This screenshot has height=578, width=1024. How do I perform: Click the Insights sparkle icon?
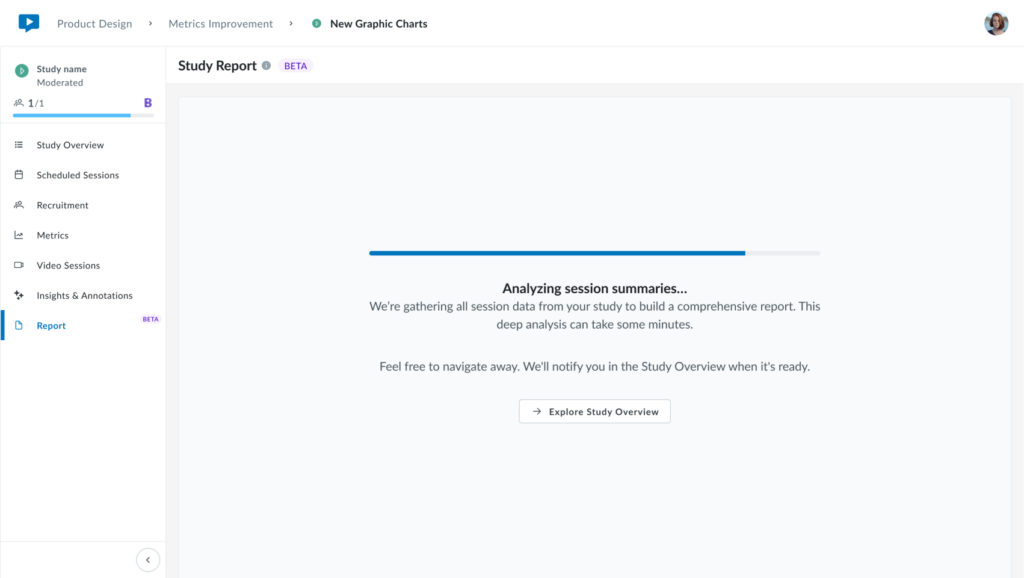(x=19, y=295)
